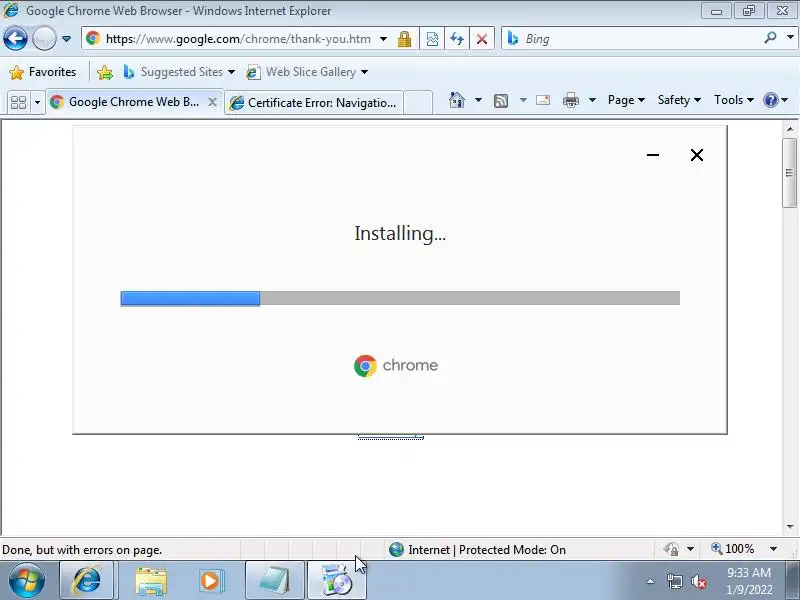Image resolution: width=800 pixels, height=600 pixels.
Task: Expand the Feeds dropdown arrow
Action: 523,100
